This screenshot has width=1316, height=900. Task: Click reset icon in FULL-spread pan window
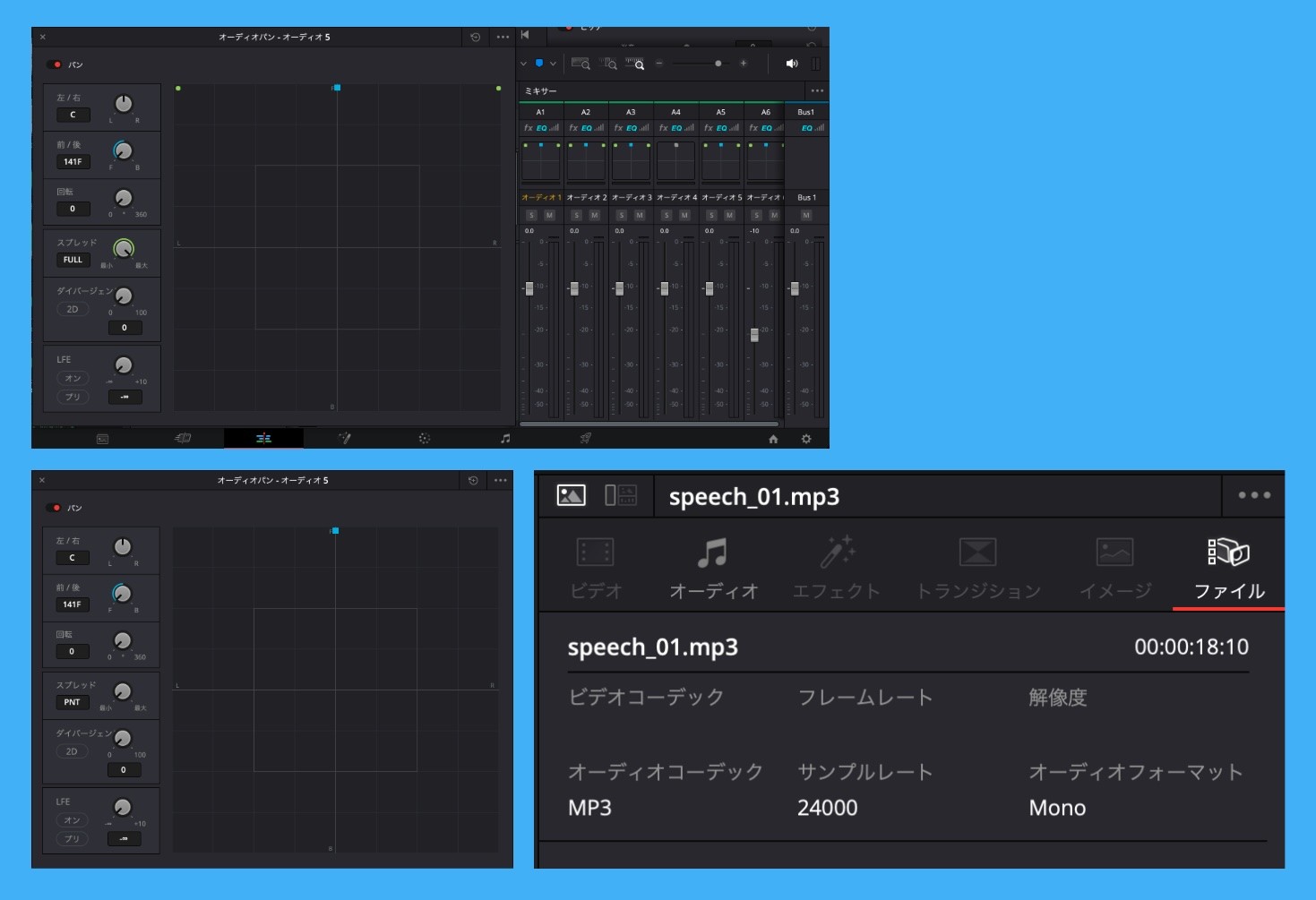tap(476, 37)
